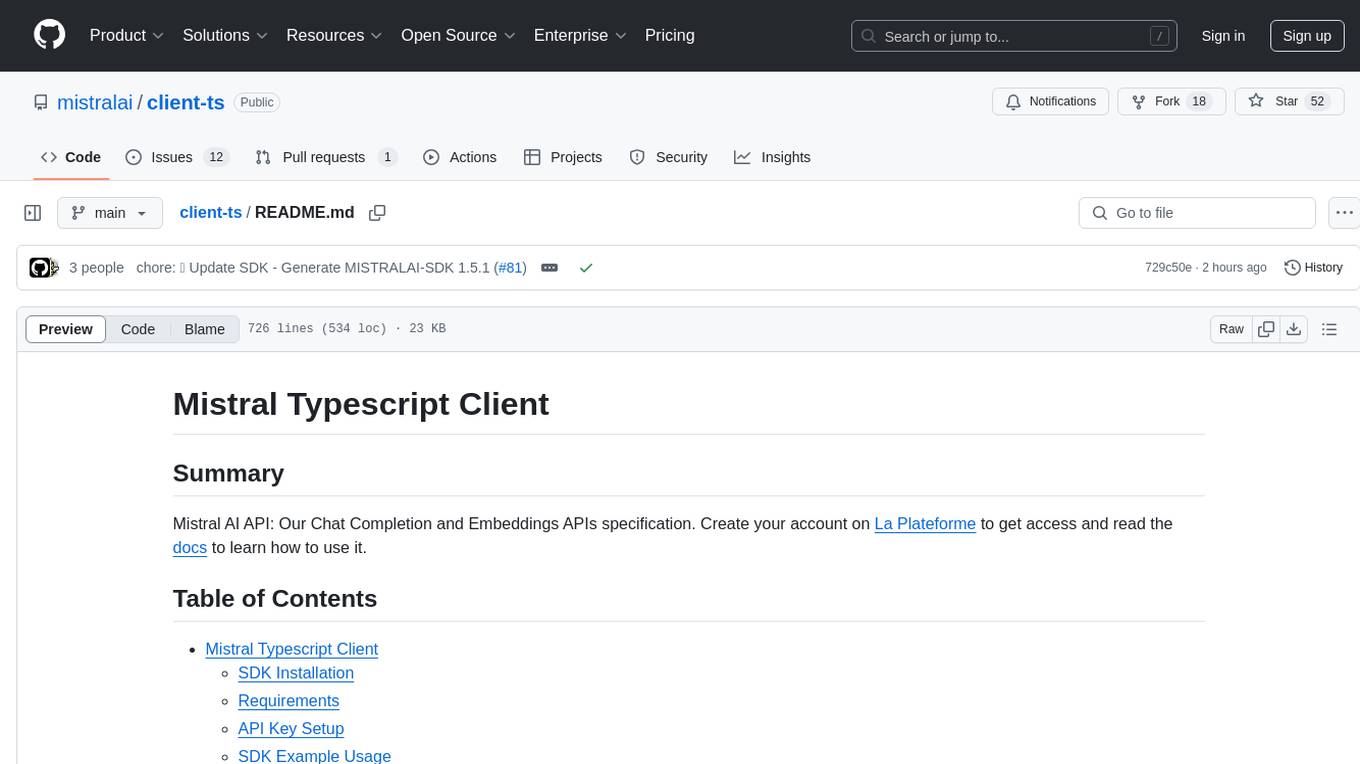Jump to API Key Setup section
The image size is (1360, 764).
point(291,729)
